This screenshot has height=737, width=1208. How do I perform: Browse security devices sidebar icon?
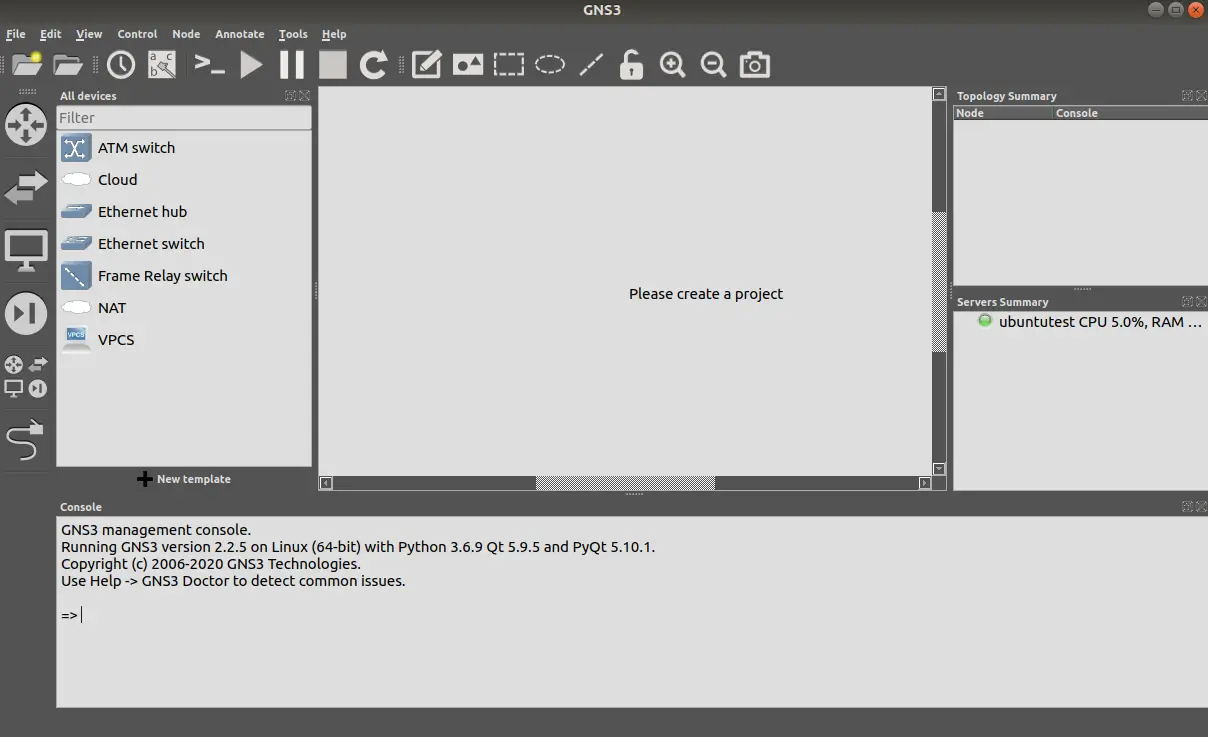tap(26, 314)
